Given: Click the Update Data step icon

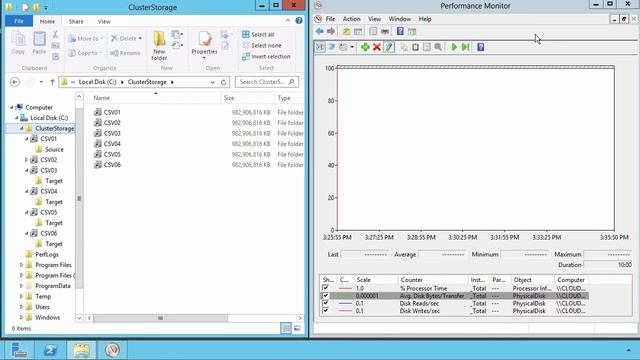Looking at the screenshot, I should pyautogui.click(x=465, y=47).
